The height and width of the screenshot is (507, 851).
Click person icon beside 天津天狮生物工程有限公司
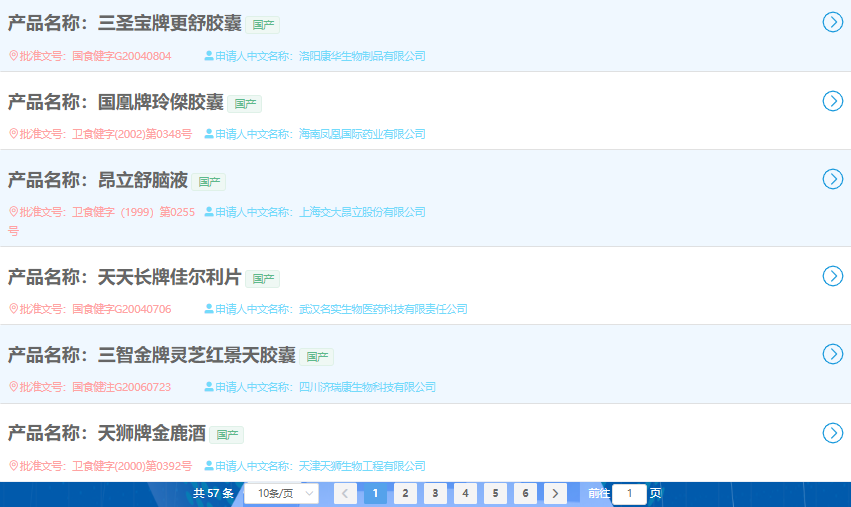(x=209, y=466)
